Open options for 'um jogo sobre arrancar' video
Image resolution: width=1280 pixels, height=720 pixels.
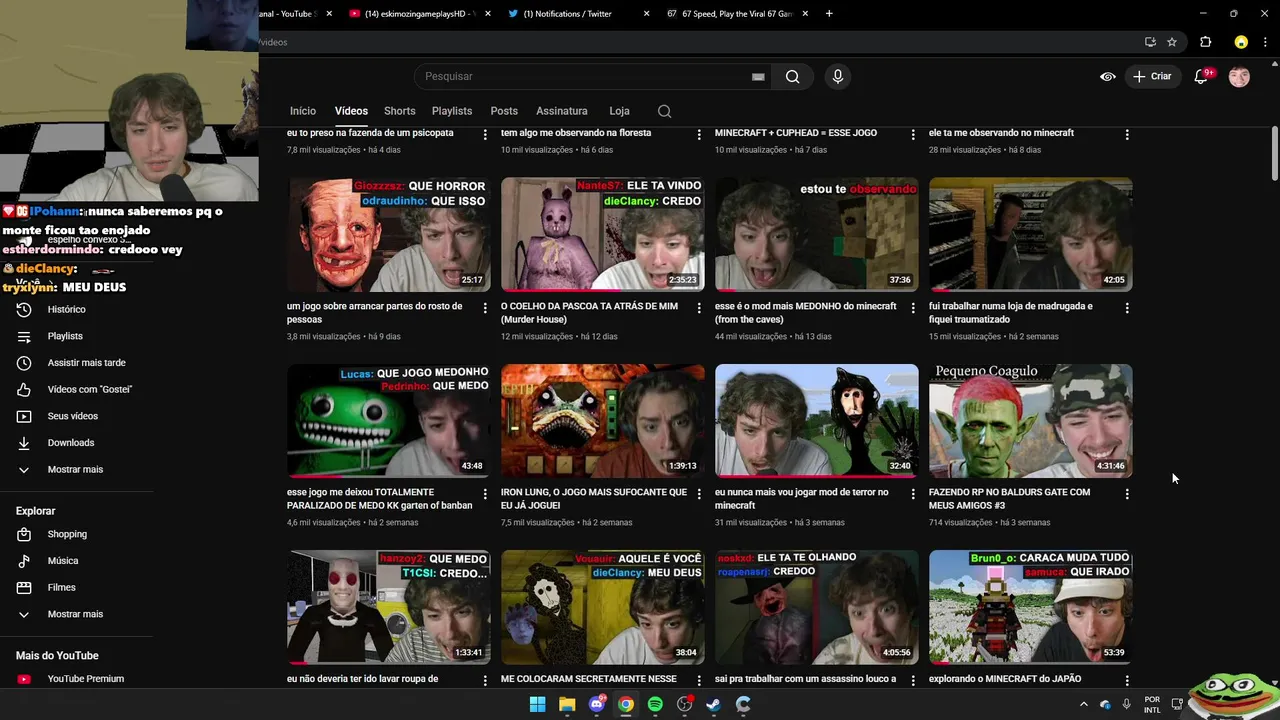click(x=485, y=308)
